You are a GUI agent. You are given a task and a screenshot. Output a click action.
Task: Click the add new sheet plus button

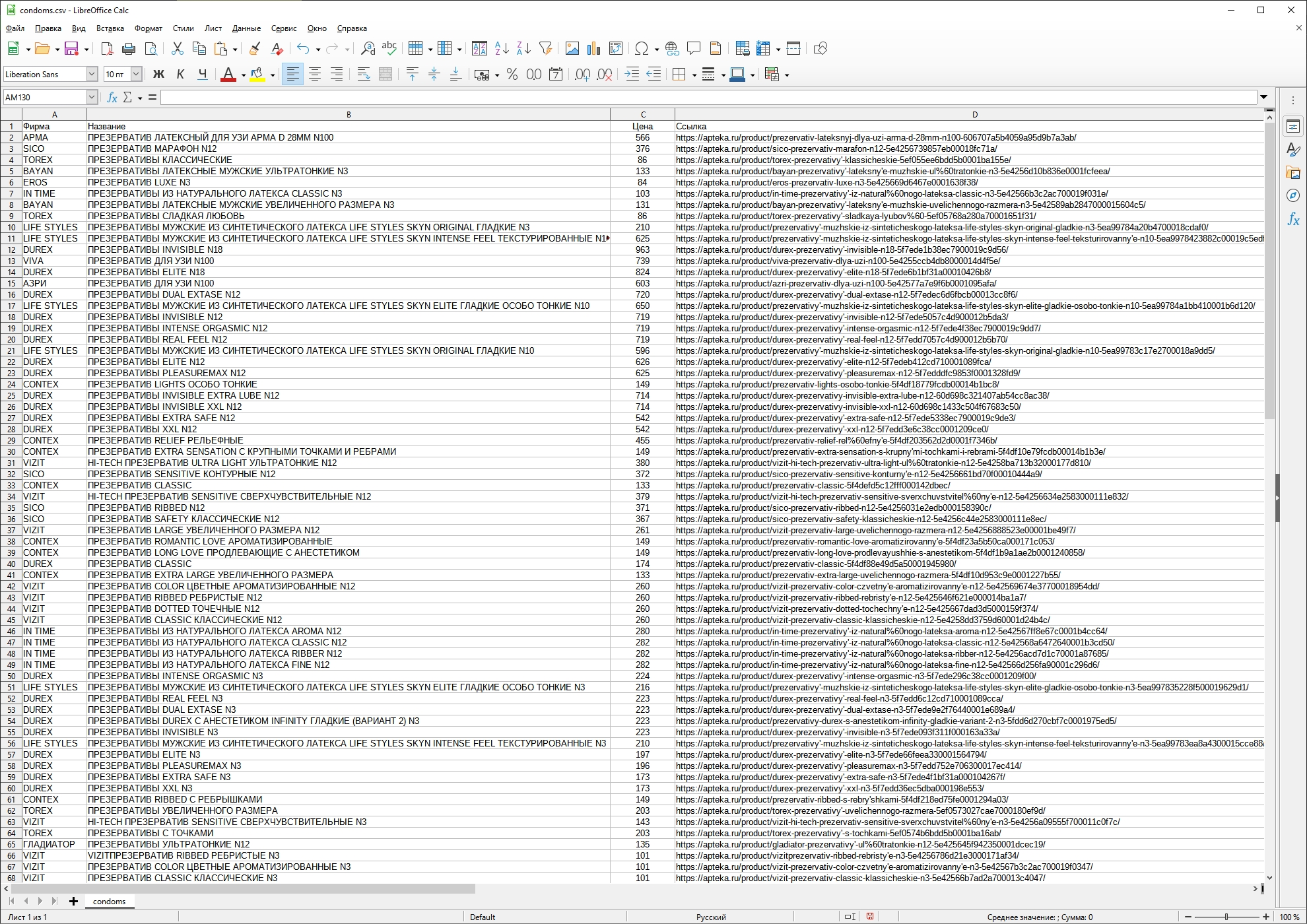[x=73, y=901]
